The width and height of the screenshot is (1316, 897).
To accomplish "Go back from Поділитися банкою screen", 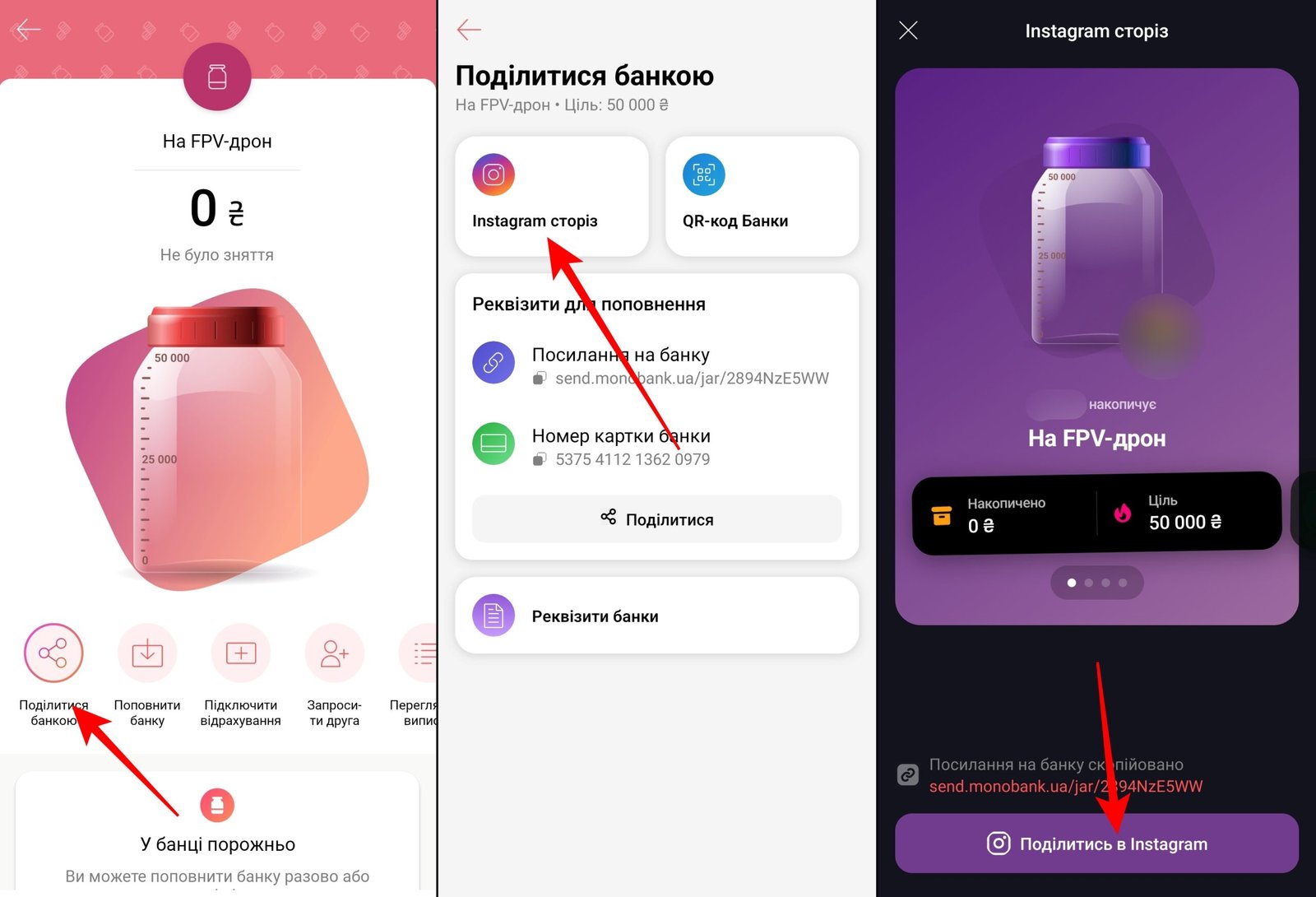I will click(x=469, y=30).
